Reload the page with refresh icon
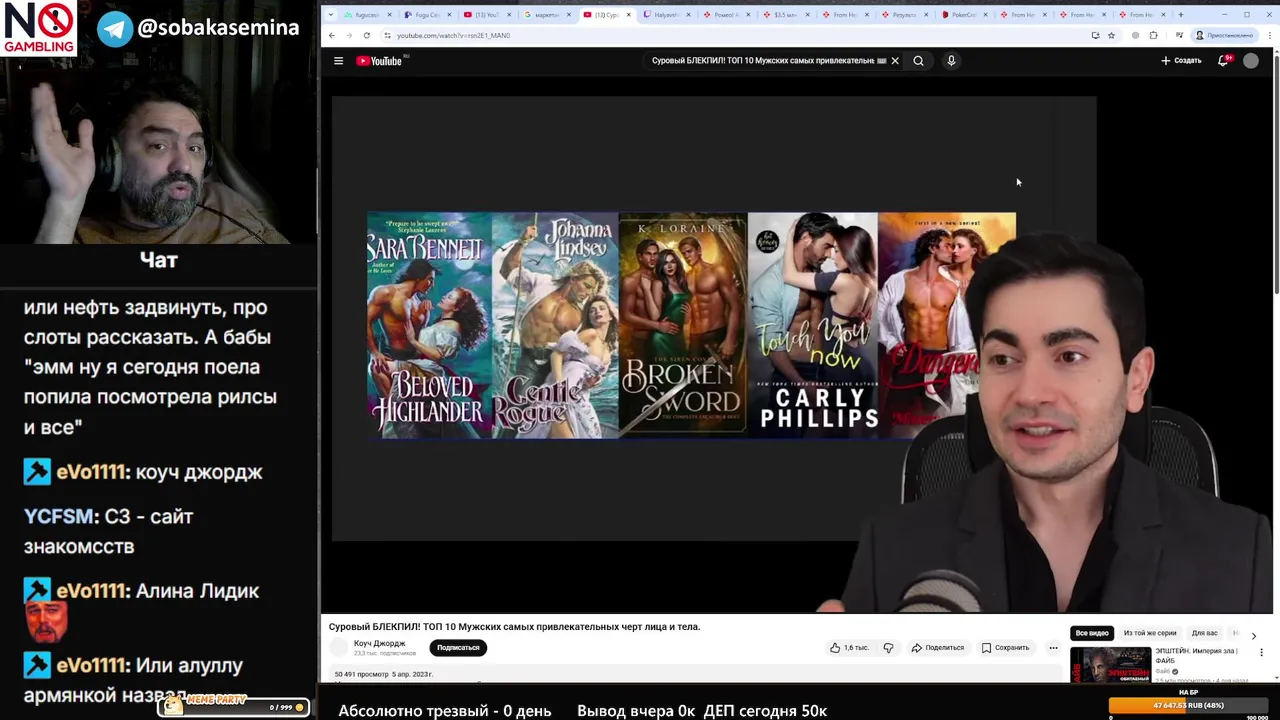 point(367,35)
